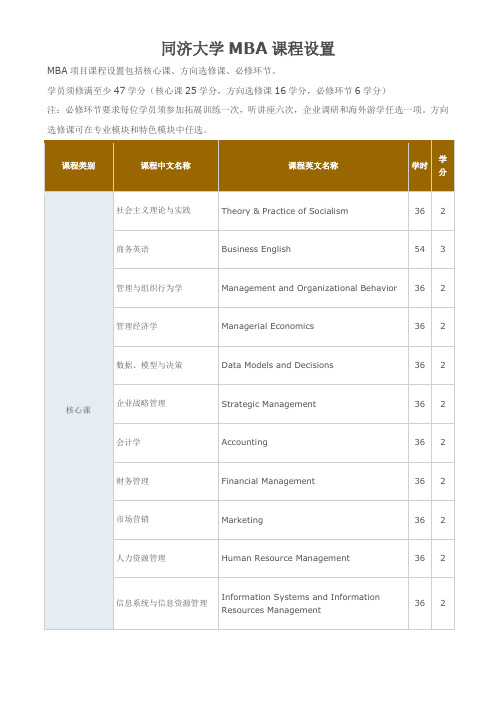Select the Marketing cell
The width and height of the screenshot is (496, 702).
313,520
